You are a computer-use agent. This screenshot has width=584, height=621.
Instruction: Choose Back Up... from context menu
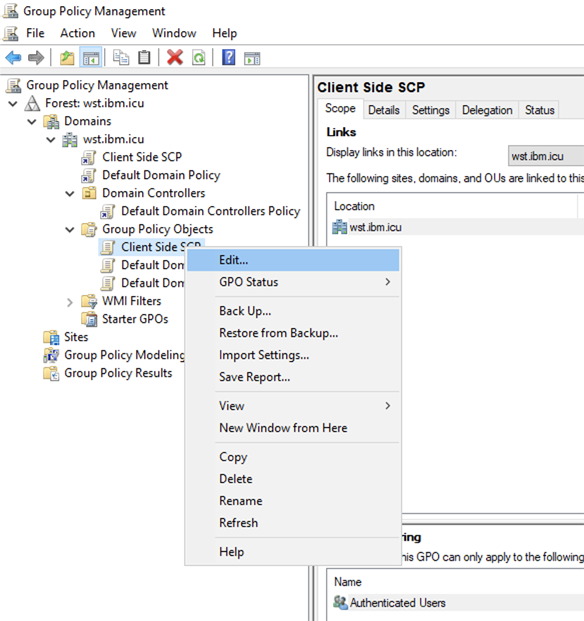click(293, 311)
